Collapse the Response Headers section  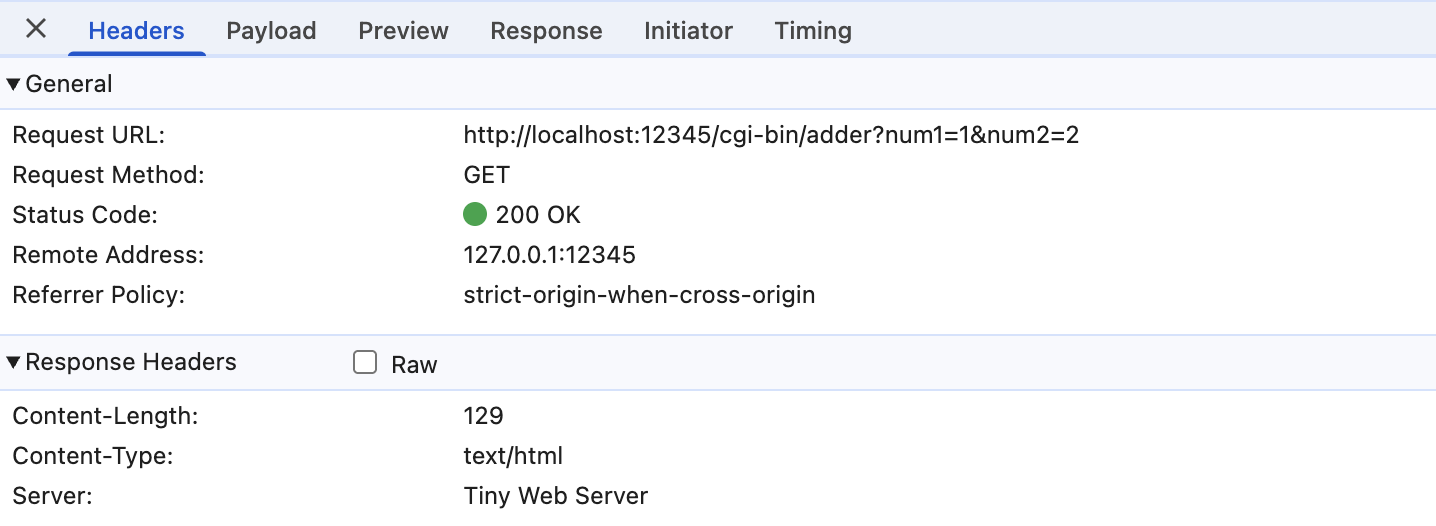pos(13,363)
